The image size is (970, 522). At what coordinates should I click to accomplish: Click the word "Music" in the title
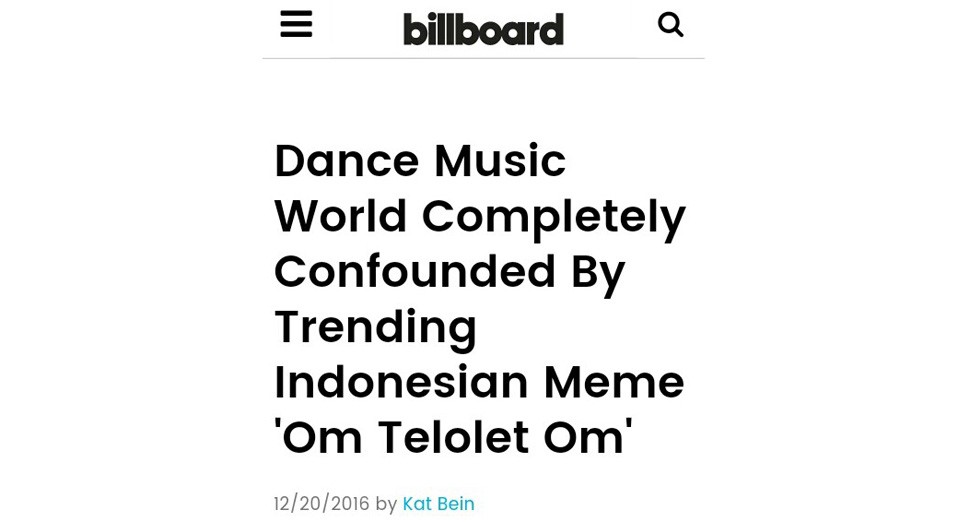[500, 161]
